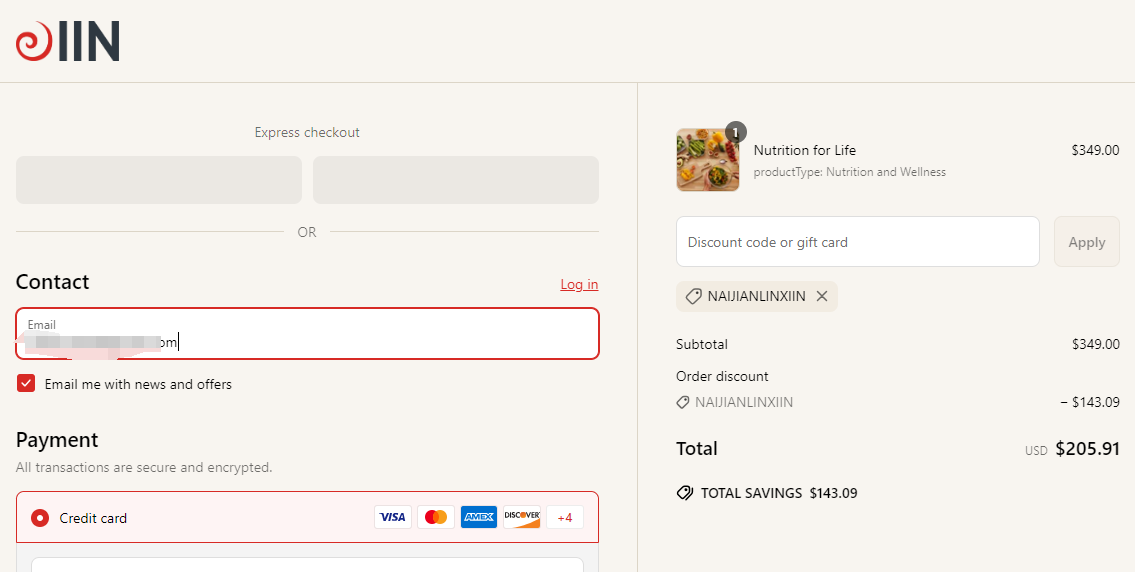The width and height of the screenshot is (1135, 572).
Task: Click the order discount tag icon
Action: click(x=683, y=402)
